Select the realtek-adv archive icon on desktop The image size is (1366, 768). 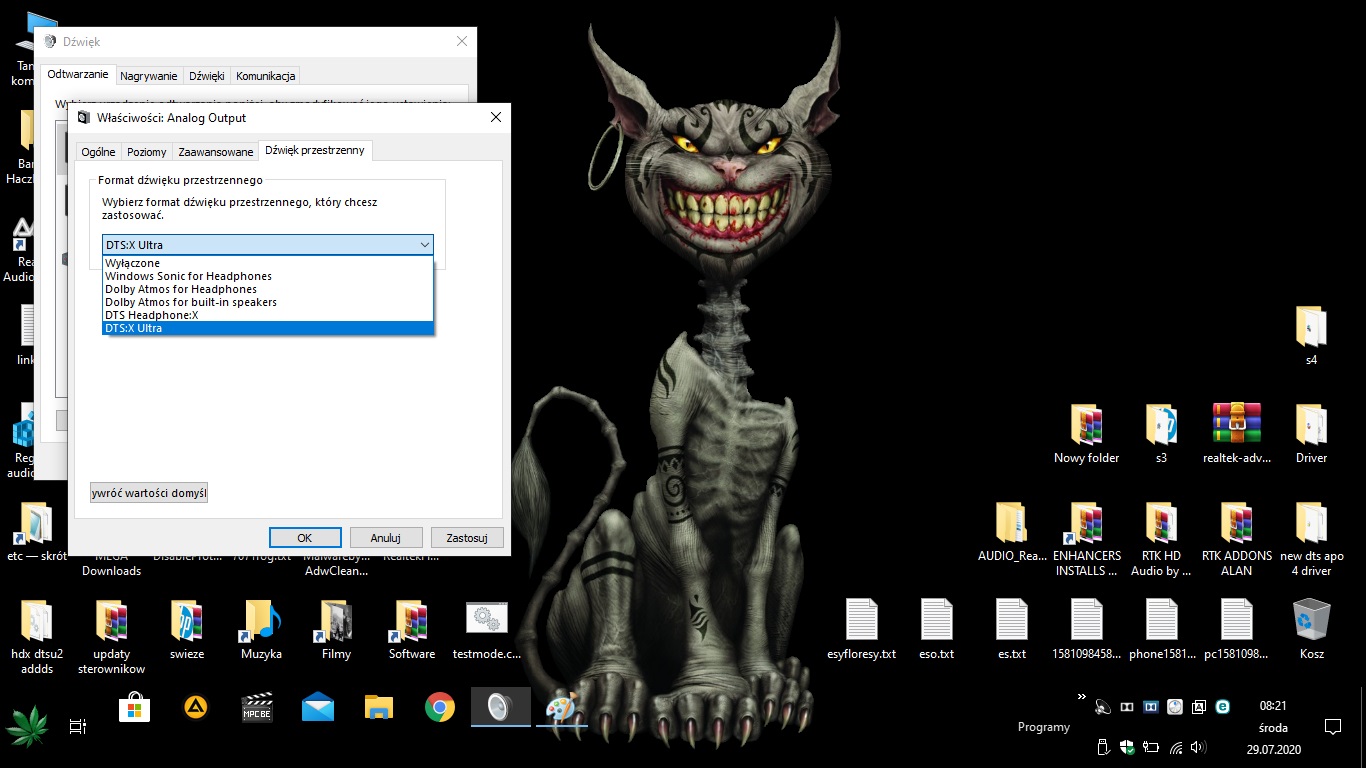1236,433
